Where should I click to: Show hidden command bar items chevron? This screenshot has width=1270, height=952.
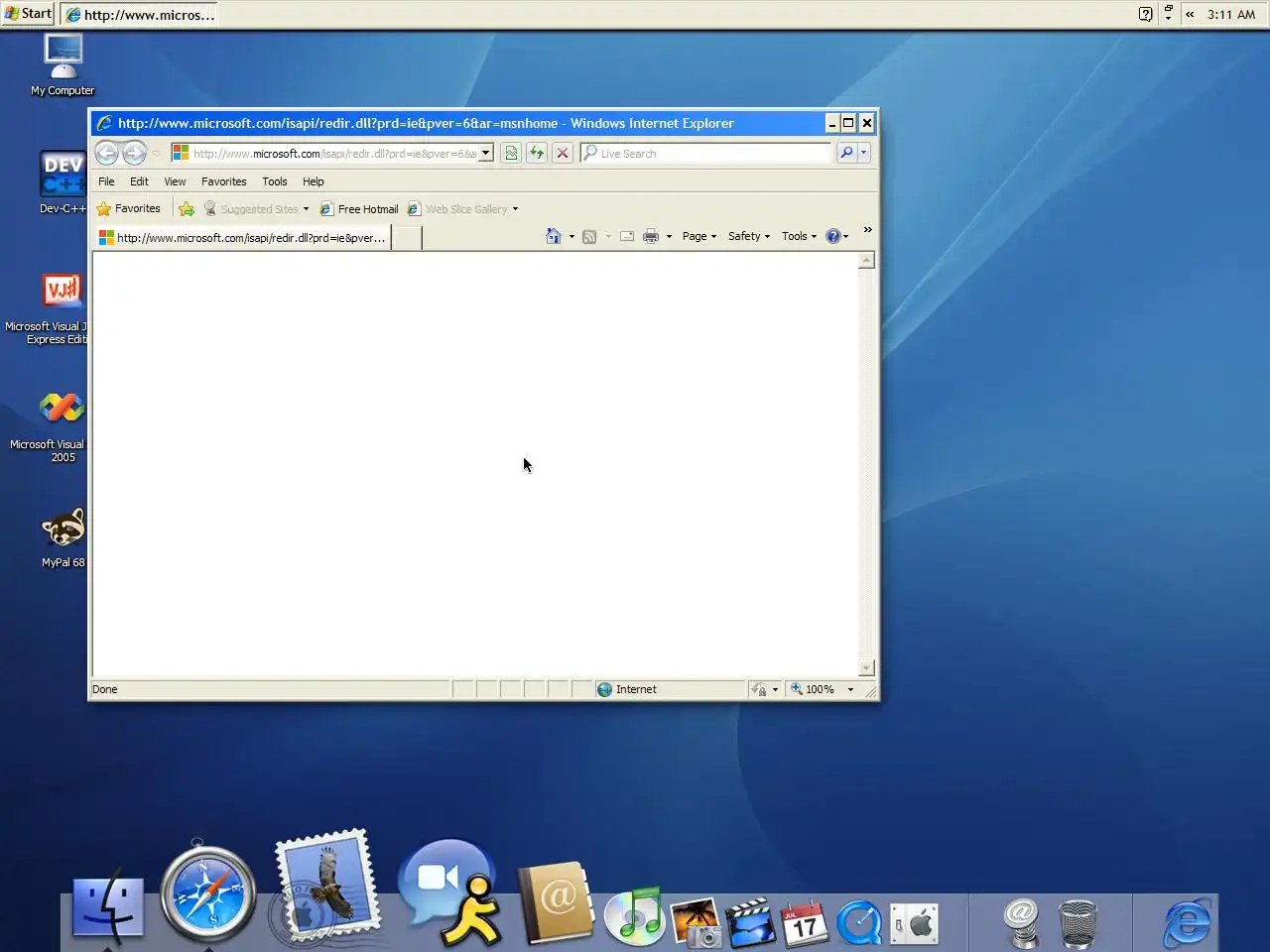(x=867, y=230)
